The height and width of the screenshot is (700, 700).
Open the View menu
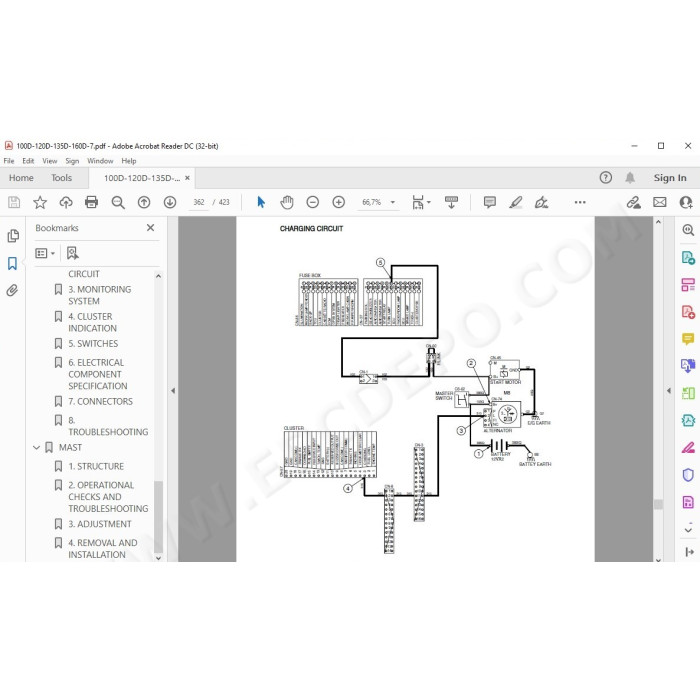tap(50, 161)
